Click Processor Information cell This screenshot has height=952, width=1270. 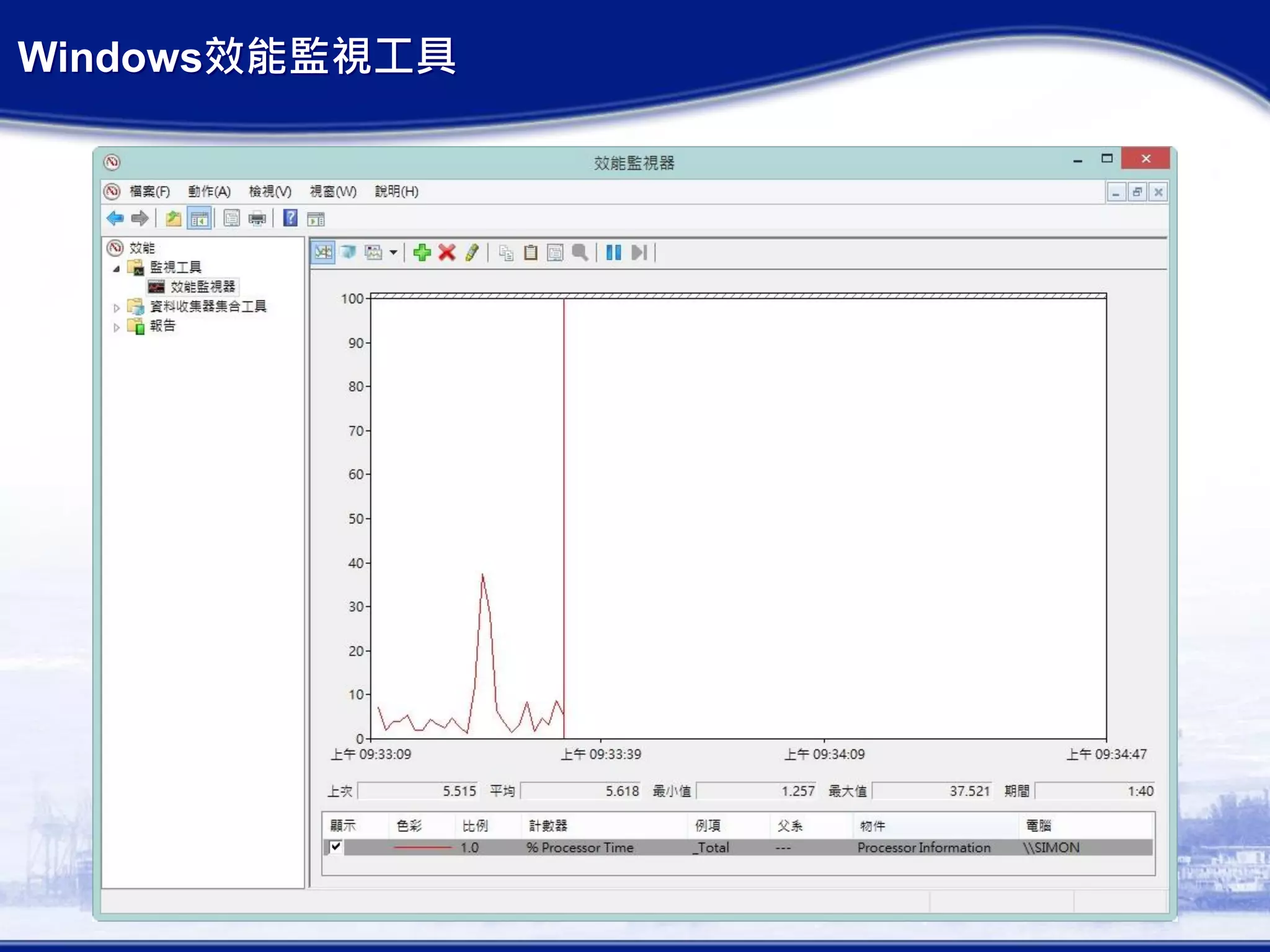point(924,847)
